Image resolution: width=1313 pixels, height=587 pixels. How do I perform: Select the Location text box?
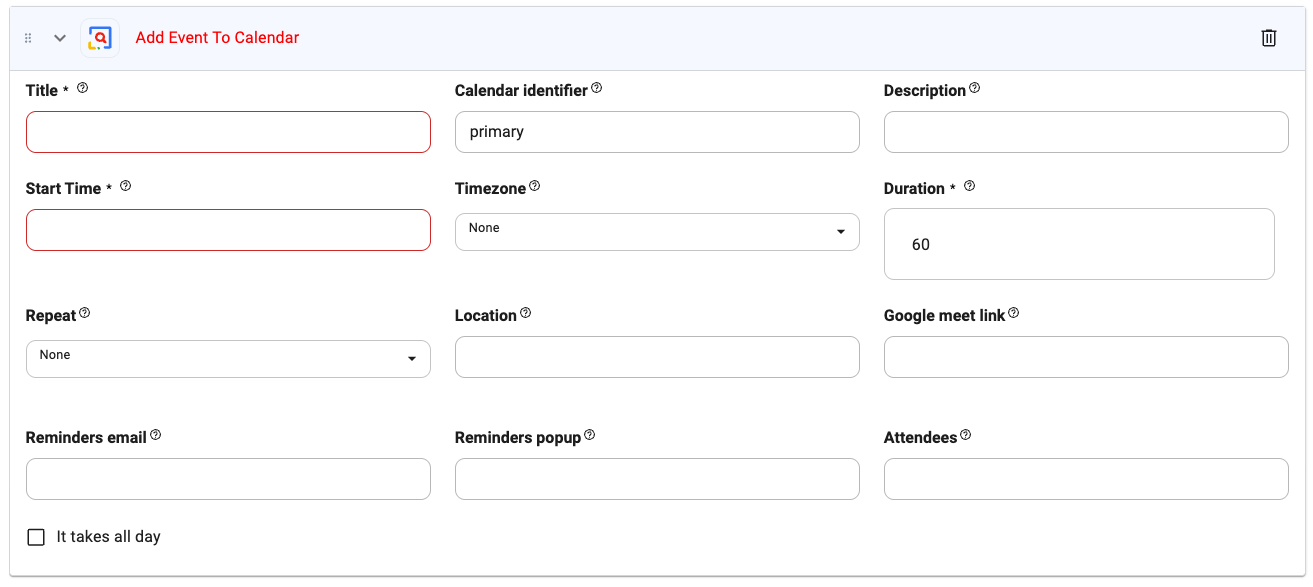(x=656, y=357)
